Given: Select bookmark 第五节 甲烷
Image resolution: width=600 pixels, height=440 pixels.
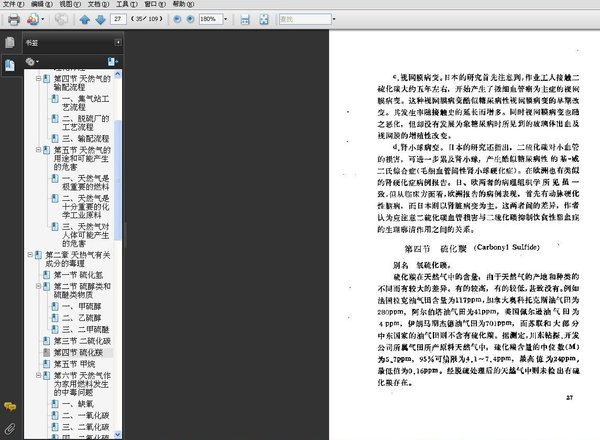Looking at the screenshot, I should 74,364.
